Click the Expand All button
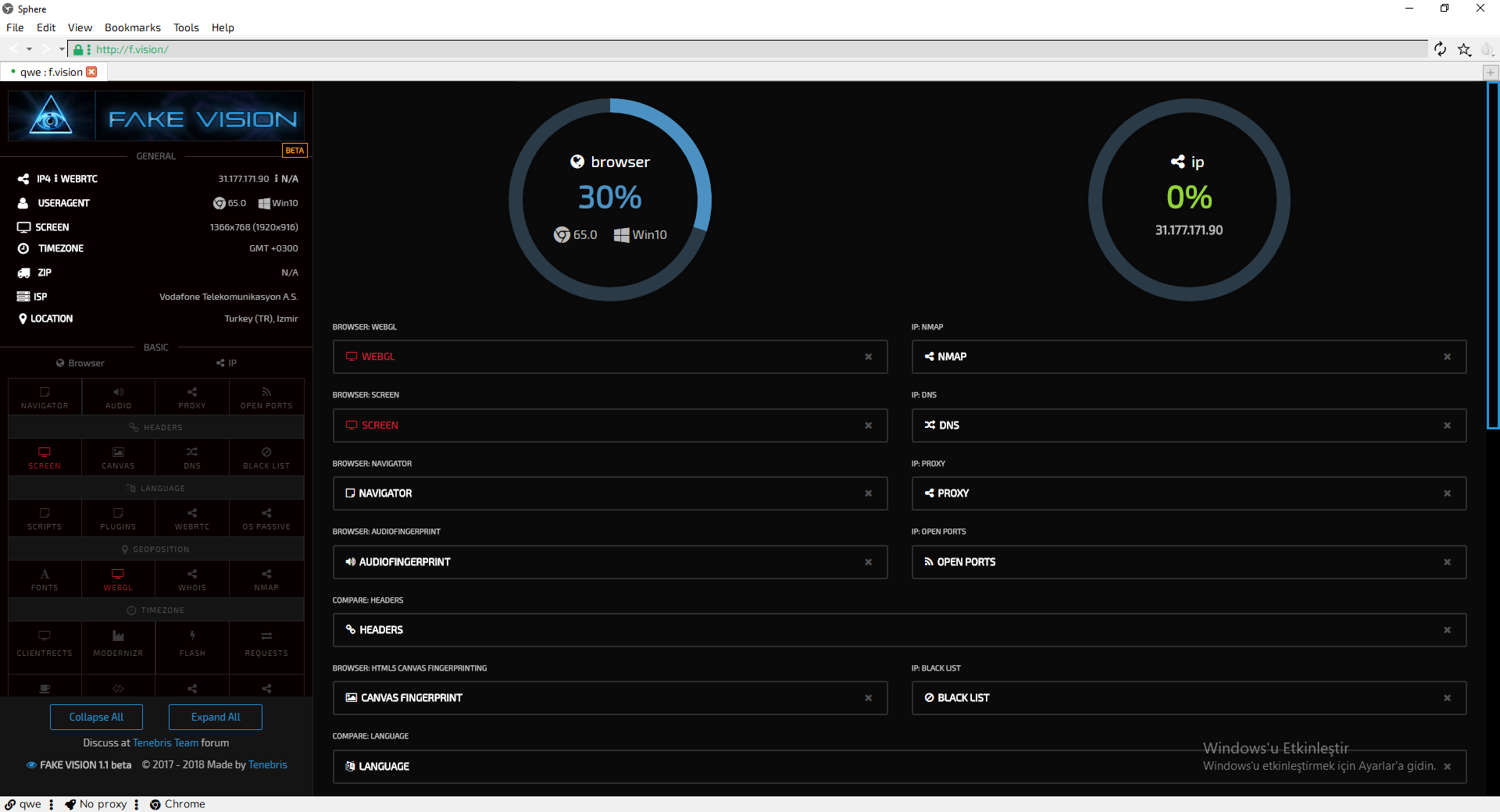Viewport: 1500px width, 812px height. [x=216, y=717]
